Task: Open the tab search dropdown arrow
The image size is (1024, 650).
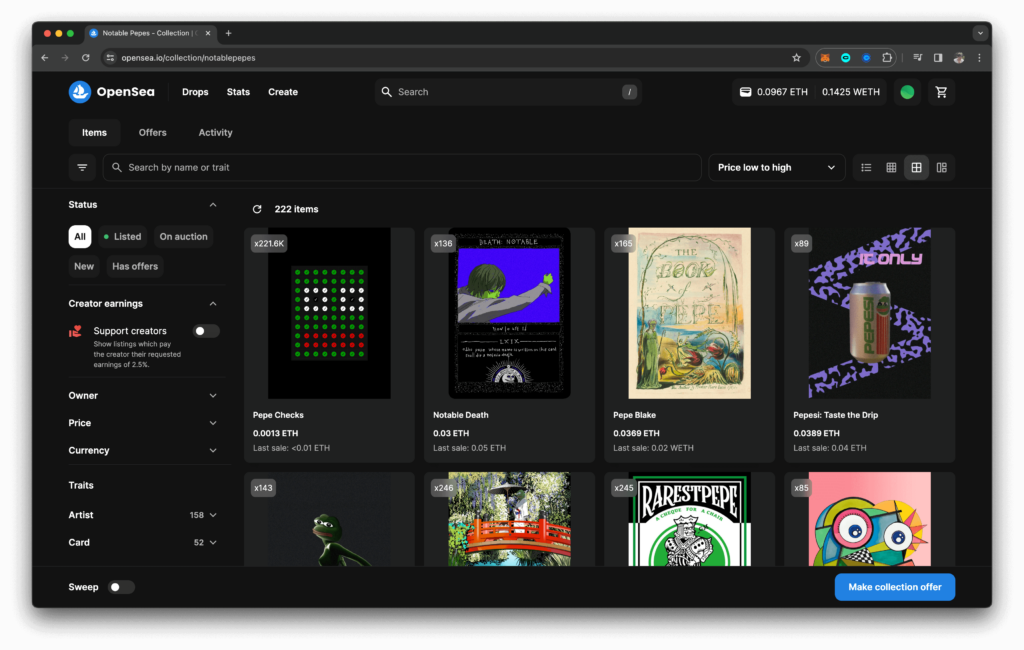Action: pyautogui.click(x=980, y=33)
